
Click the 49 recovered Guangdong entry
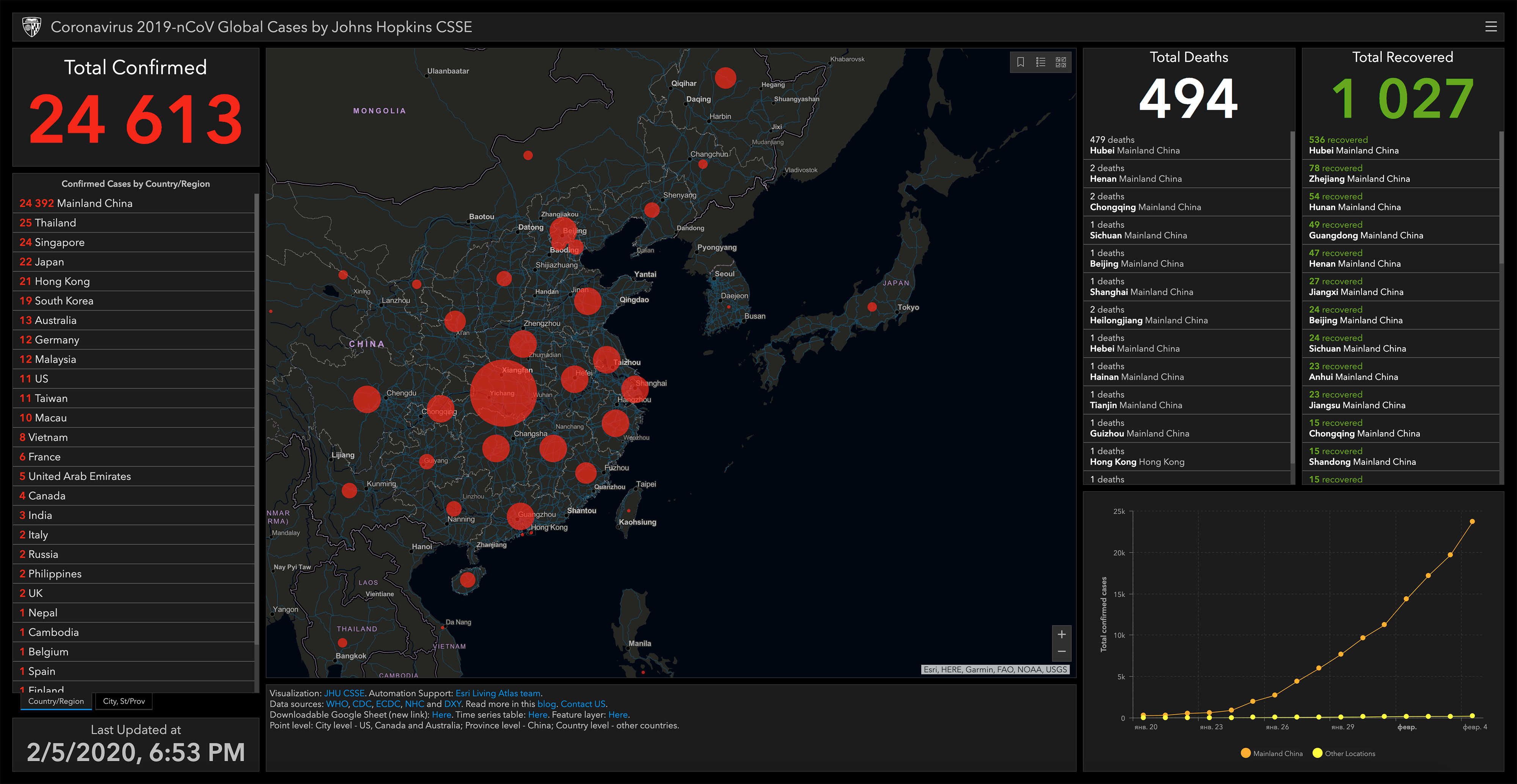point(1401,229)
